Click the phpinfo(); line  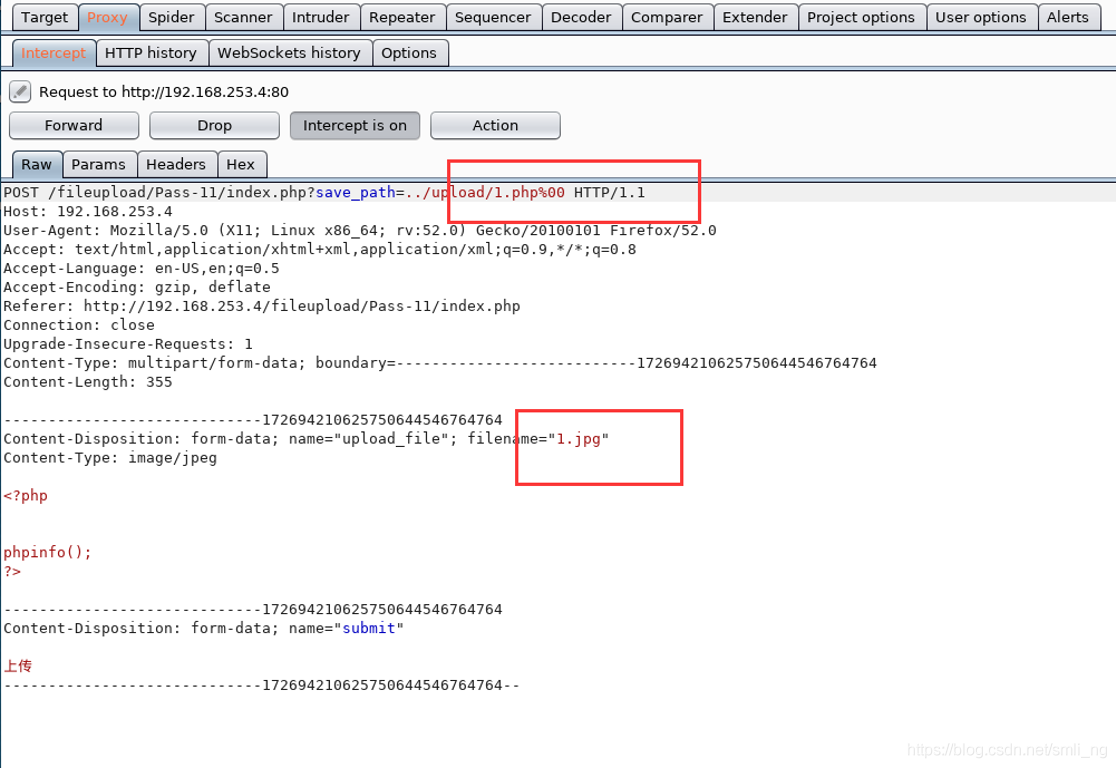[48, 552]
